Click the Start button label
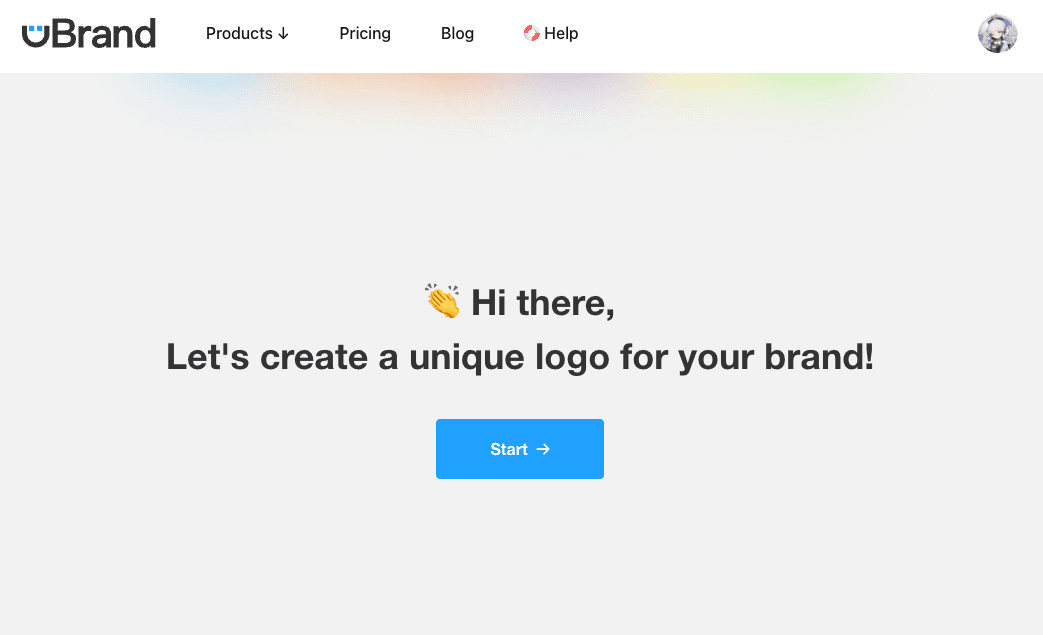 pyautogui.click(x=509, y=449)
